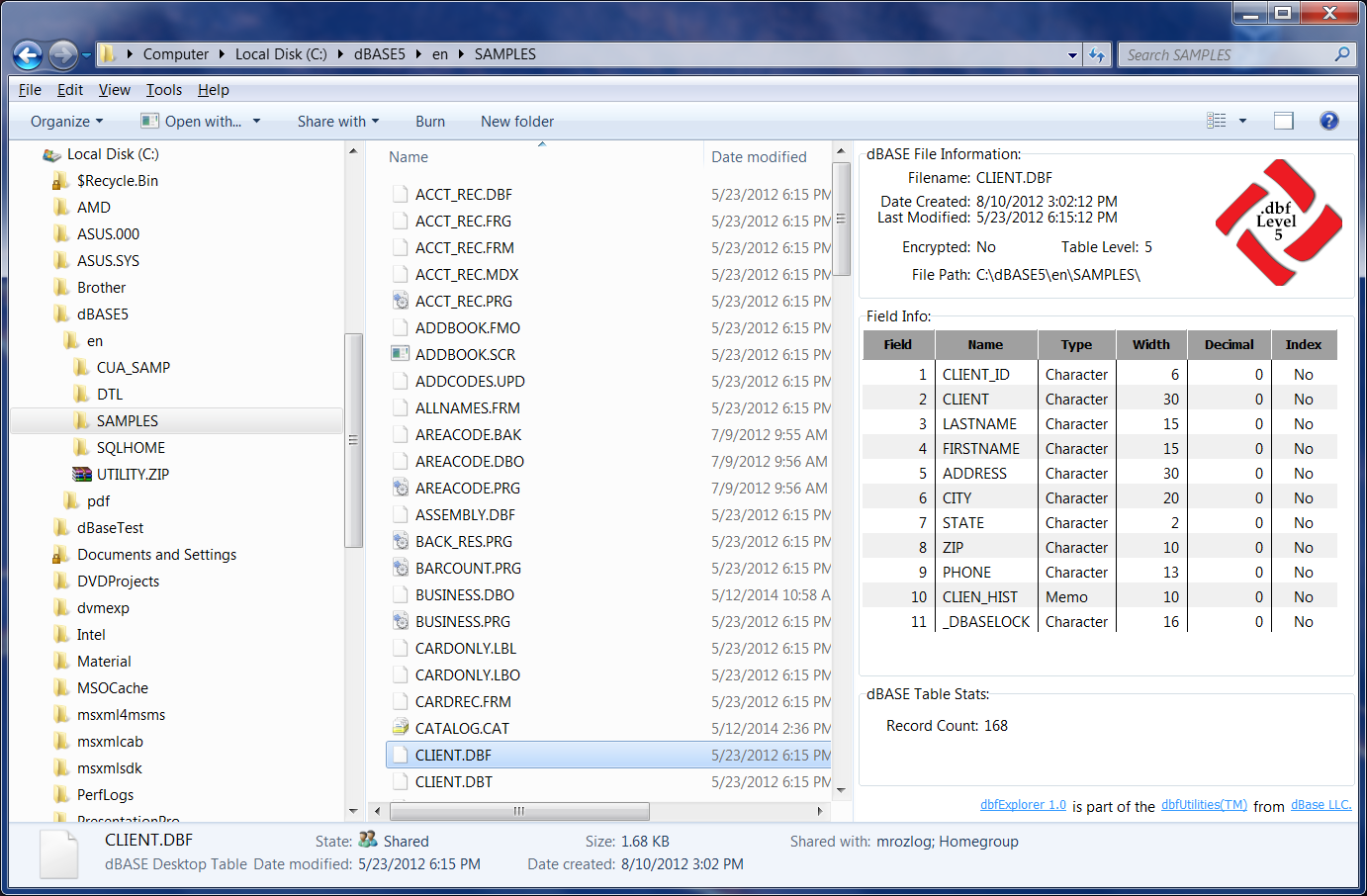Open the Help menu
The image size is (1367, 896).
point(214,89)
